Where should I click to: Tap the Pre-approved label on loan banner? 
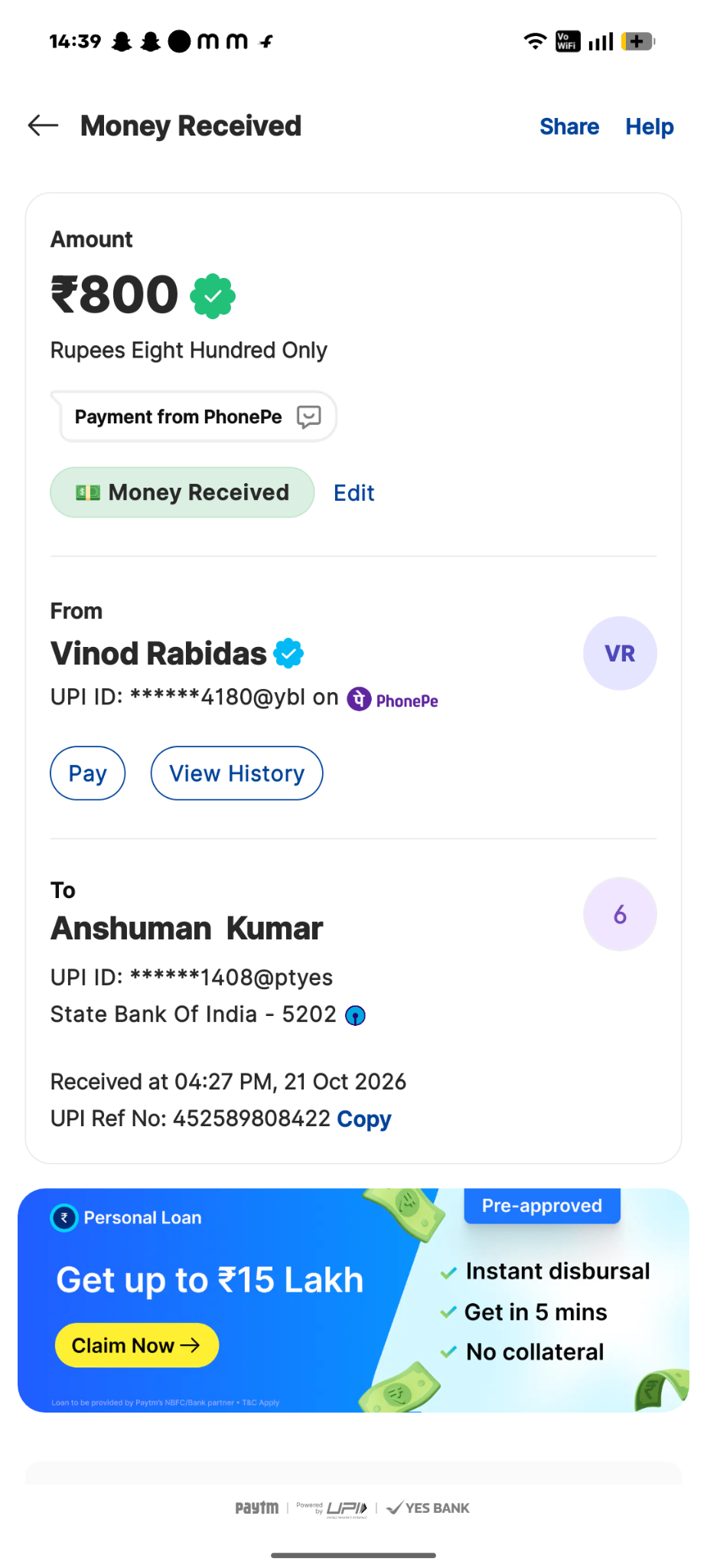[x=542, y=1206]
